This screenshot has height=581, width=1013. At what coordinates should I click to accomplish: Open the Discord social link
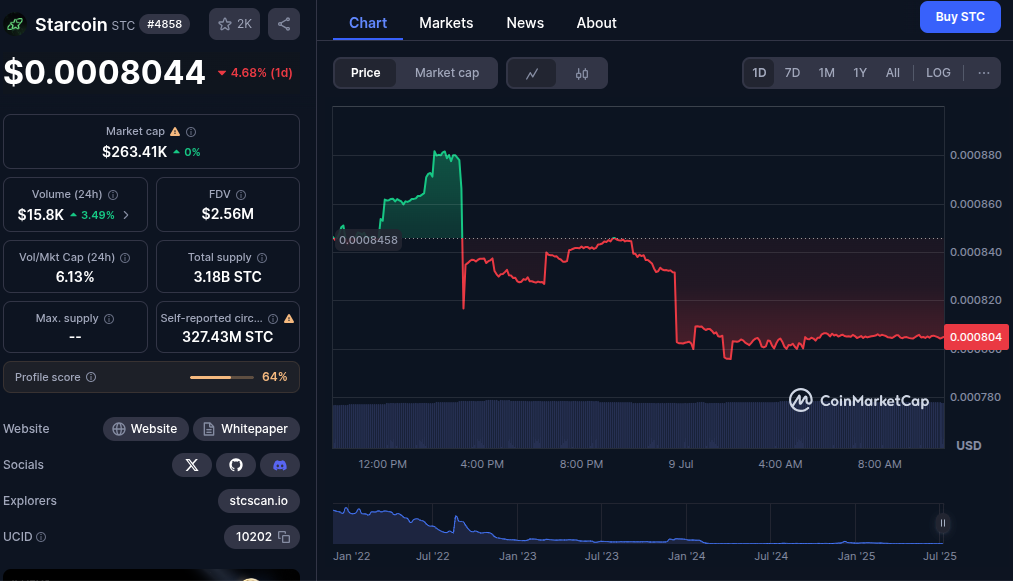(x=280, y=465)
